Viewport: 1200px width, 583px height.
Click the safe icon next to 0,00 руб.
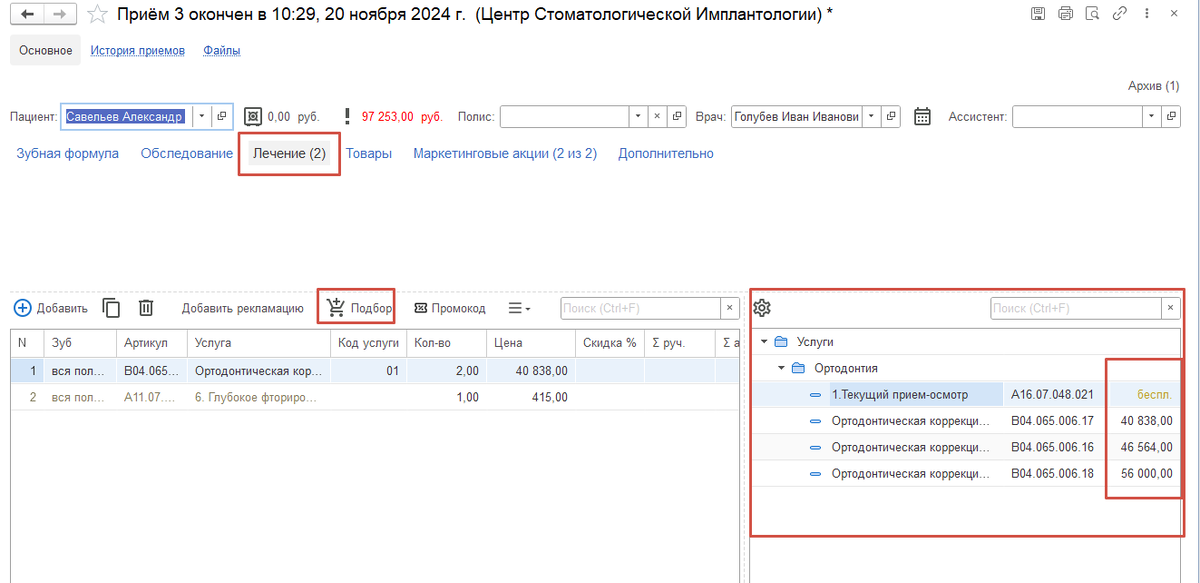tap(252, 116)
